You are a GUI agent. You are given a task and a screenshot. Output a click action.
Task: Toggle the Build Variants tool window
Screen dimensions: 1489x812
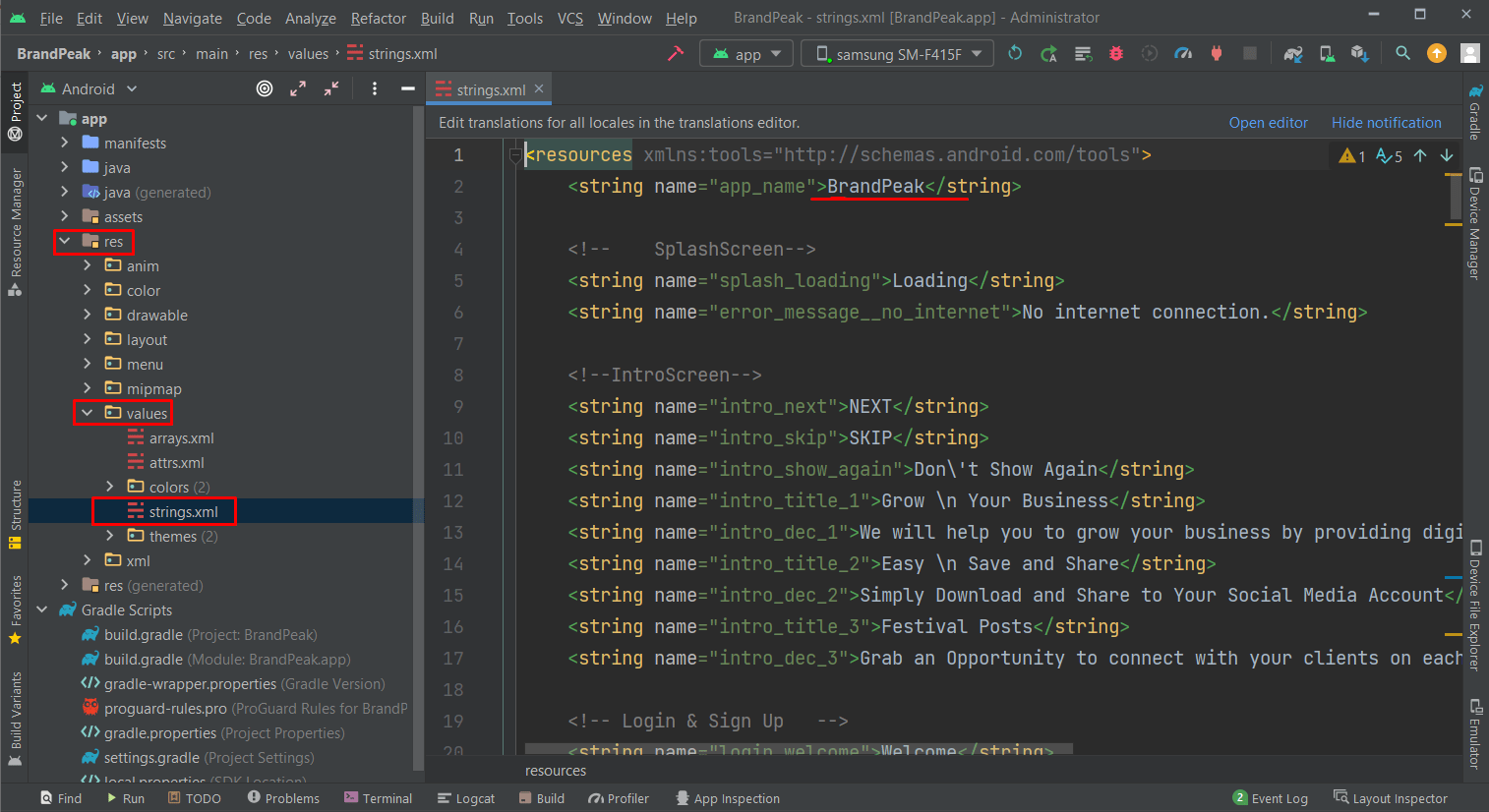pos(15,718)
